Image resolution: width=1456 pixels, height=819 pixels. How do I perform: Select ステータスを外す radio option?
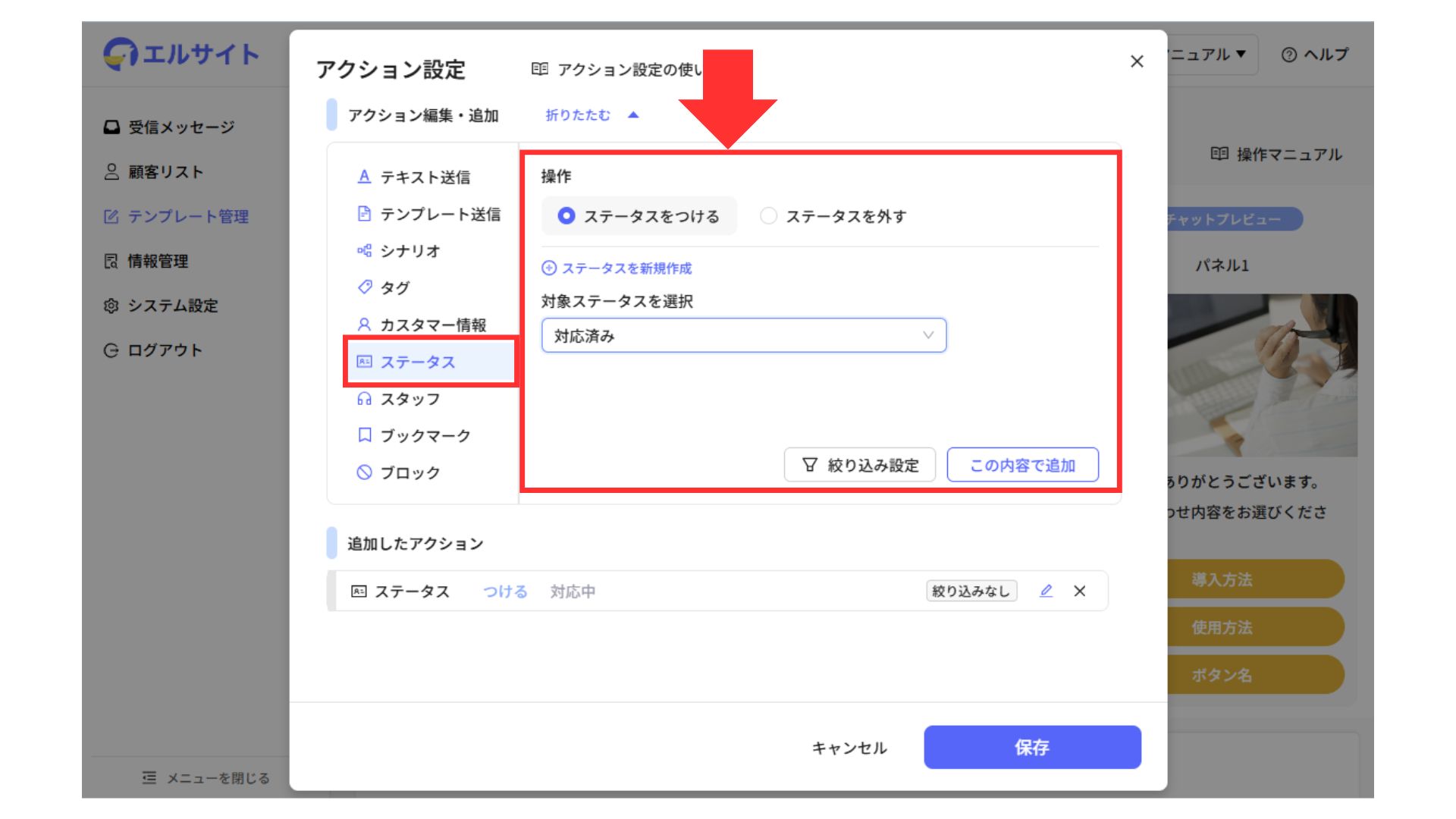[x=768, y=216]
